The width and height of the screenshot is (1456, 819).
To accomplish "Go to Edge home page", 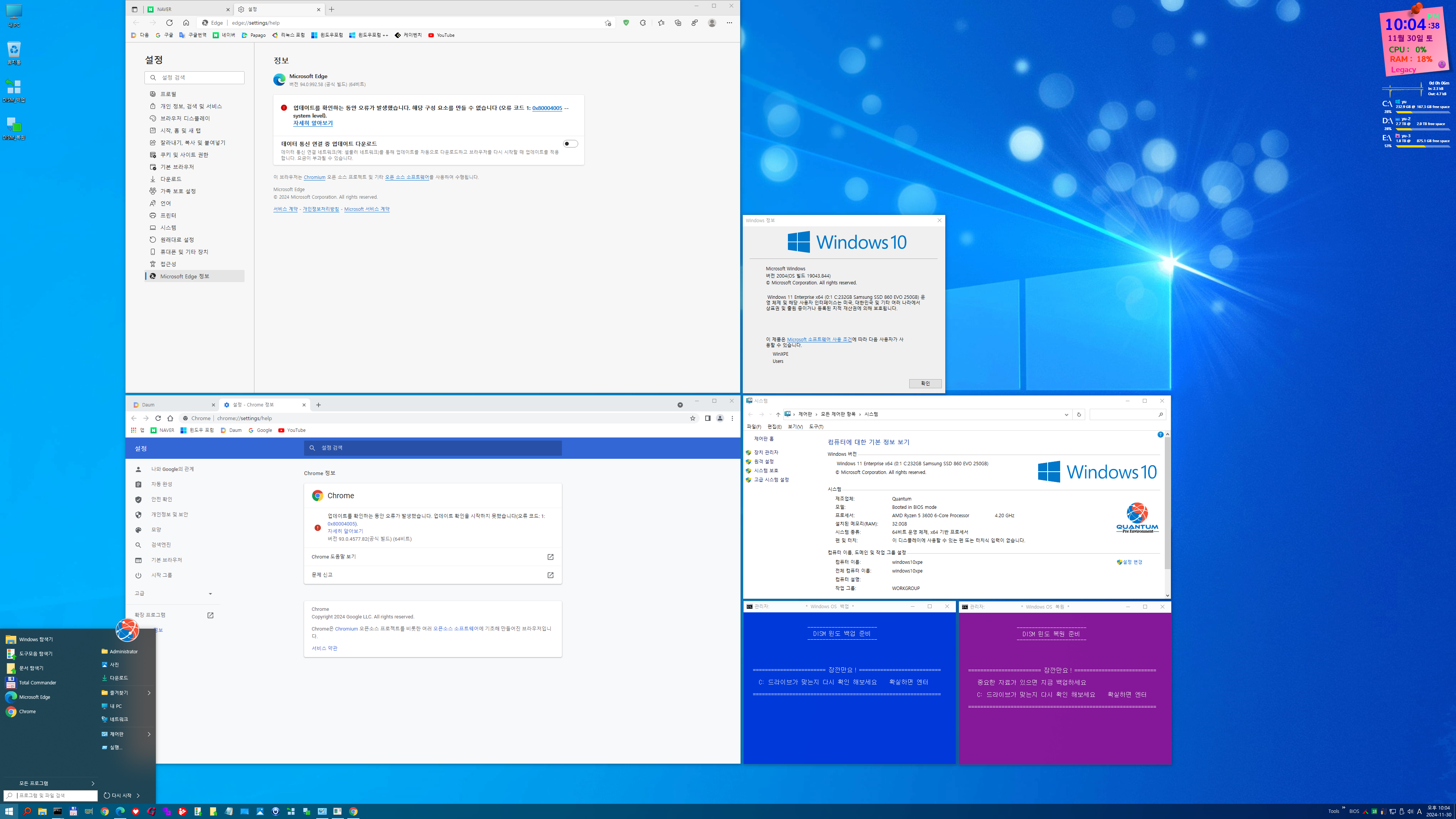I will [186, 23].
